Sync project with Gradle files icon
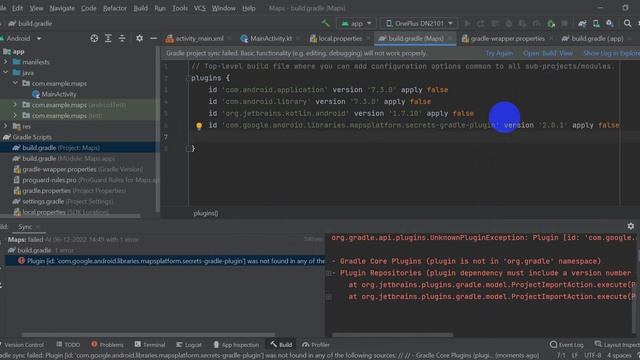 point(582,24)
